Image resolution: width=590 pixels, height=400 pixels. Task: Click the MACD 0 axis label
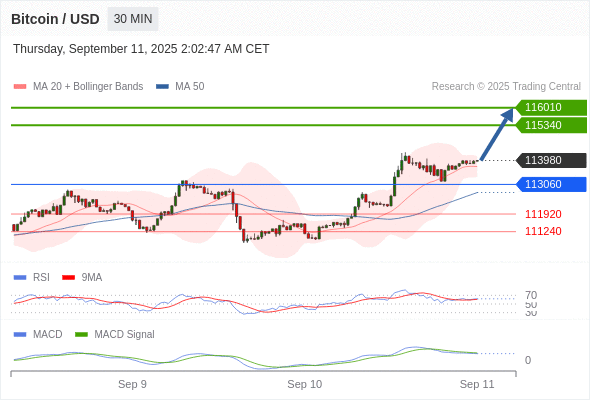click(x=528, y=360)
